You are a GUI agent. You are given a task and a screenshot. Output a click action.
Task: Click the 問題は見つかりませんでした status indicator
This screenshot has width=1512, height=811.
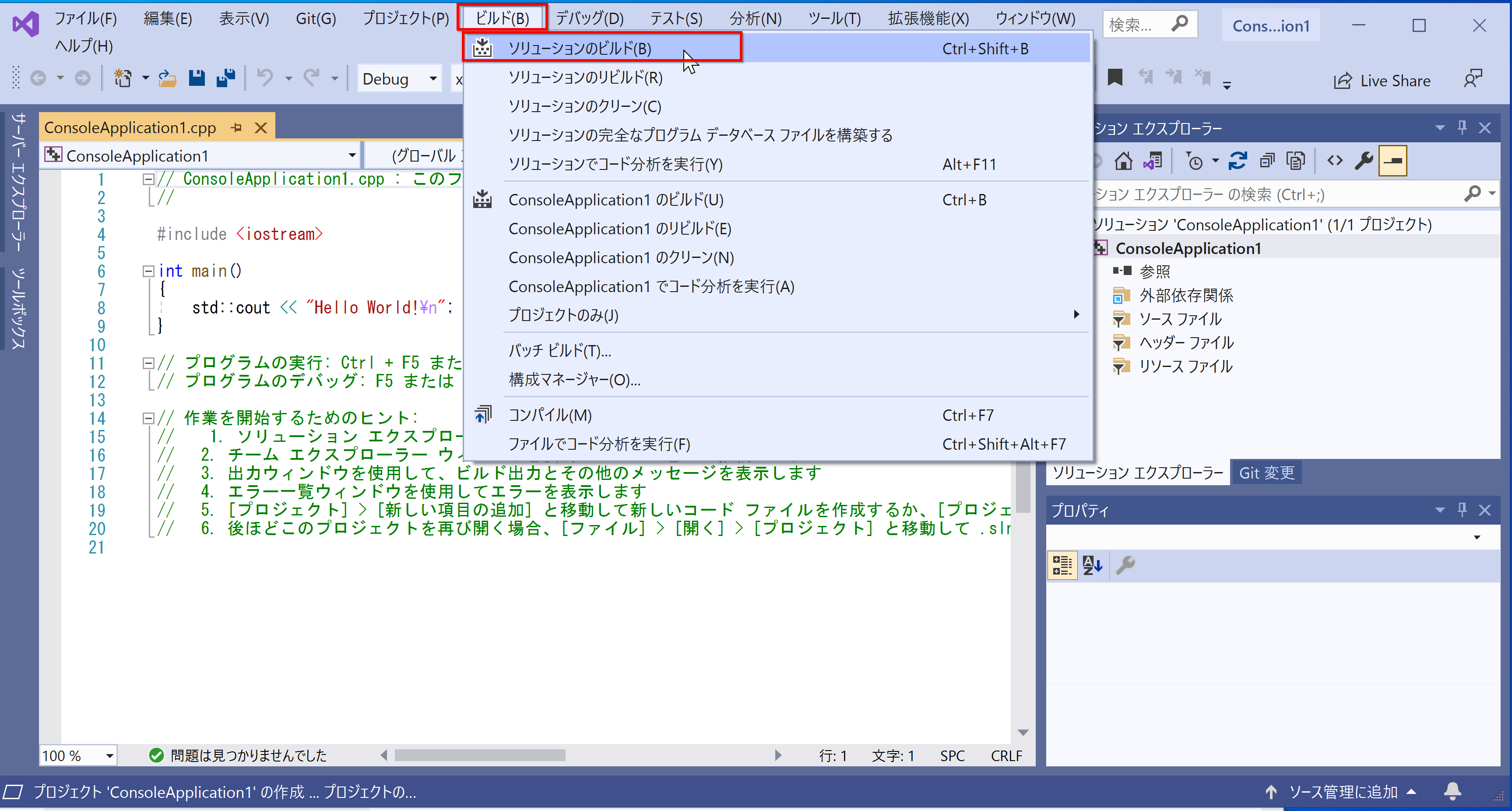[x=237, y=755]
